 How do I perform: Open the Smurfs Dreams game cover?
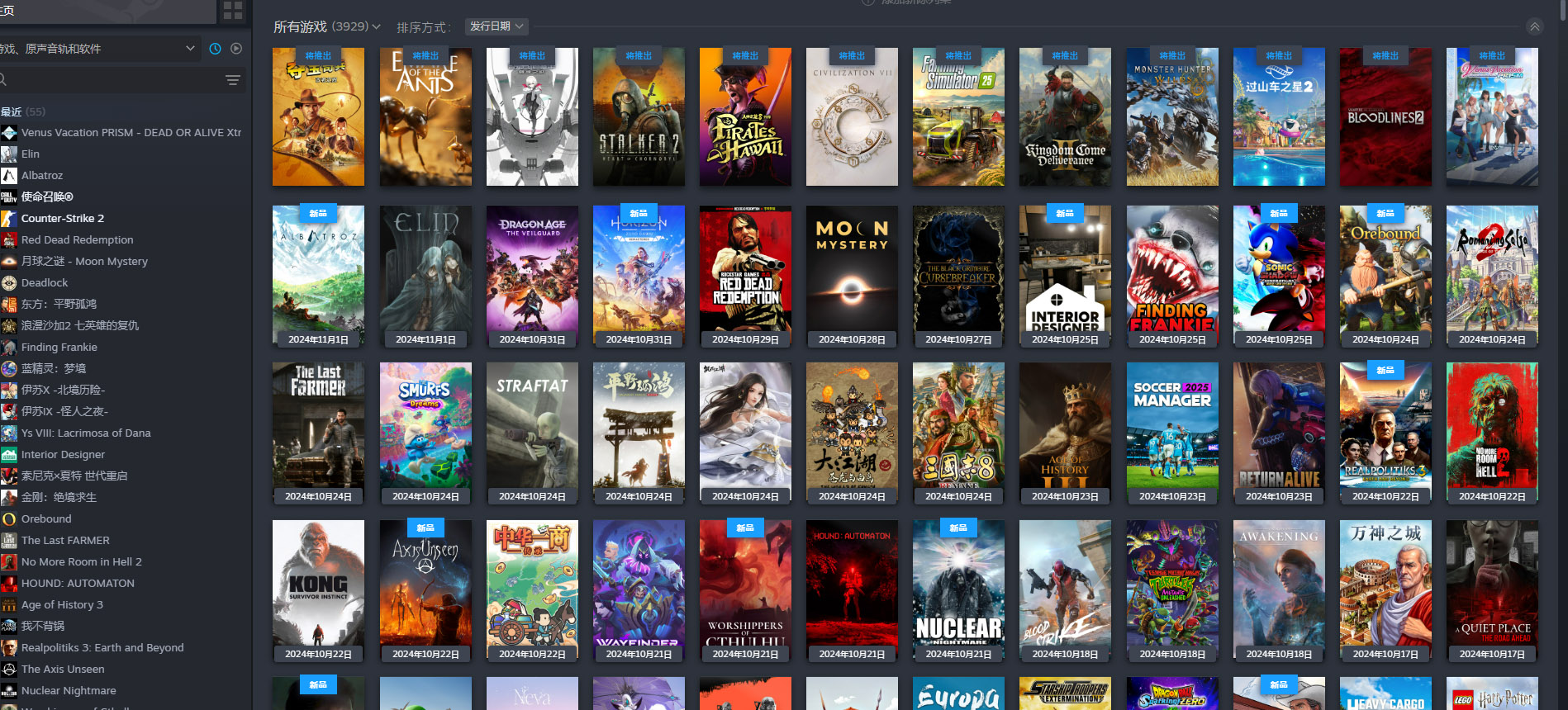(425, 432)
